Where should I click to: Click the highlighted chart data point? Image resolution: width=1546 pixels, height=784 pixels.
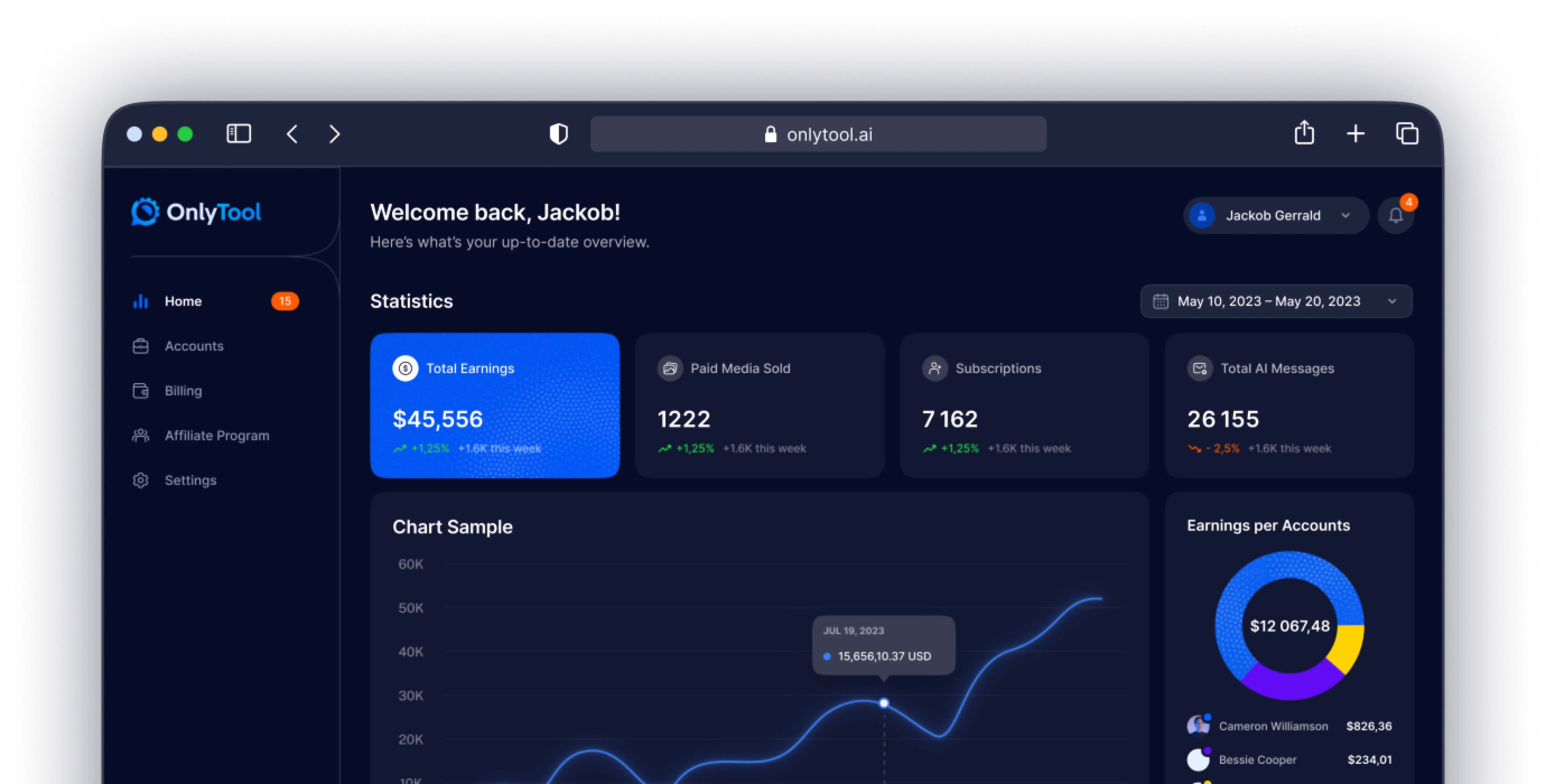(883, 703)
